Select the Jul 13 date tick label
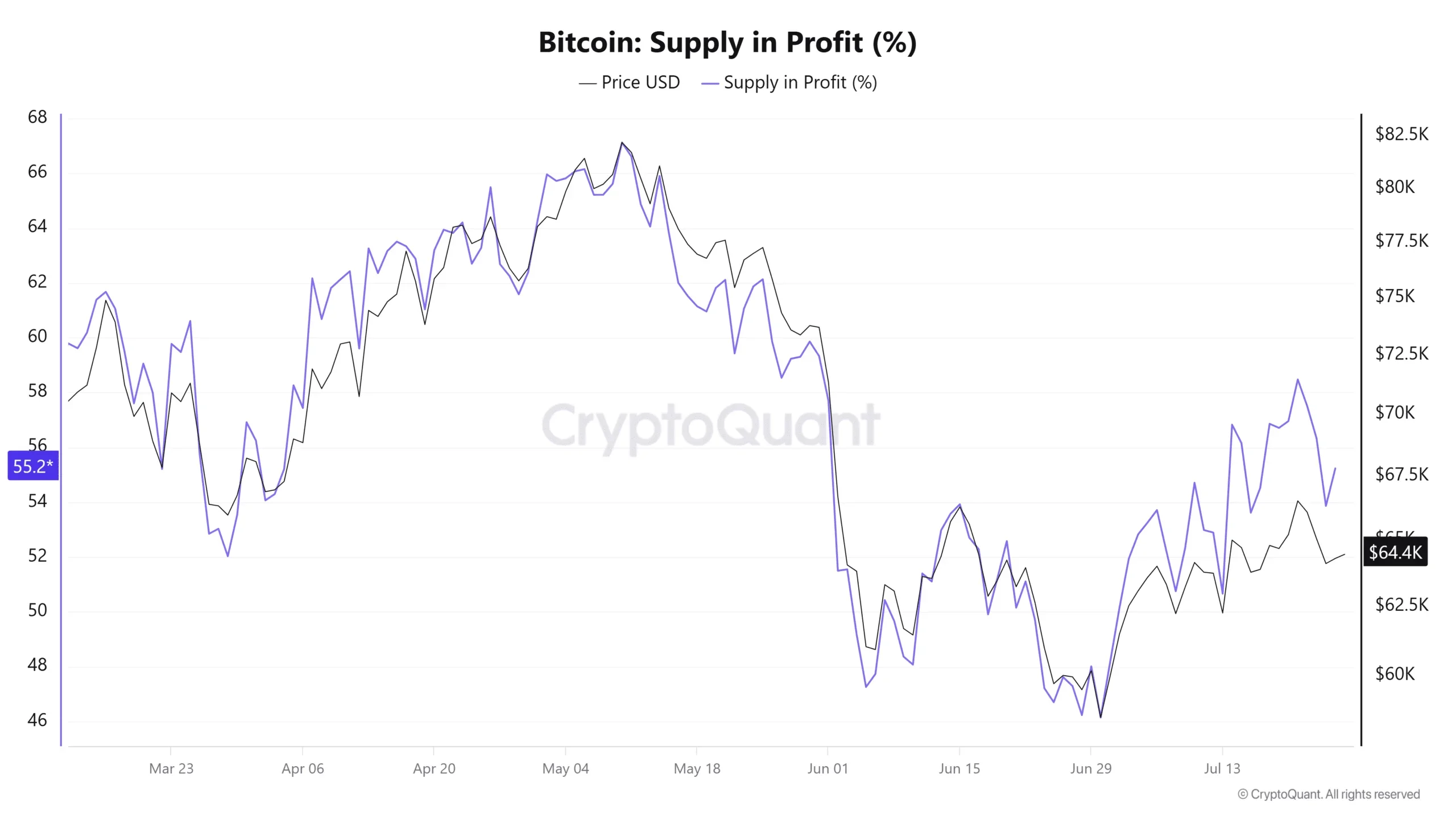 tap(1222, 768)
